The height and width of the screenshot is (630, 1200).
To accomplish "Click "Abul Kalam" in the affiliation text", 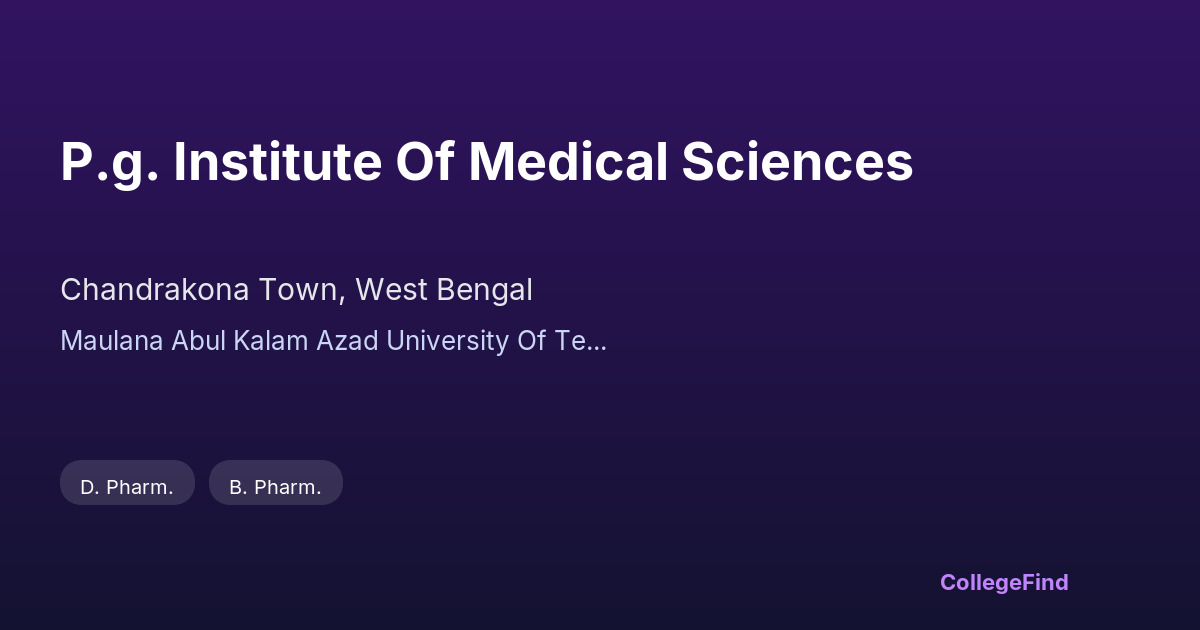I will [240, 341].
